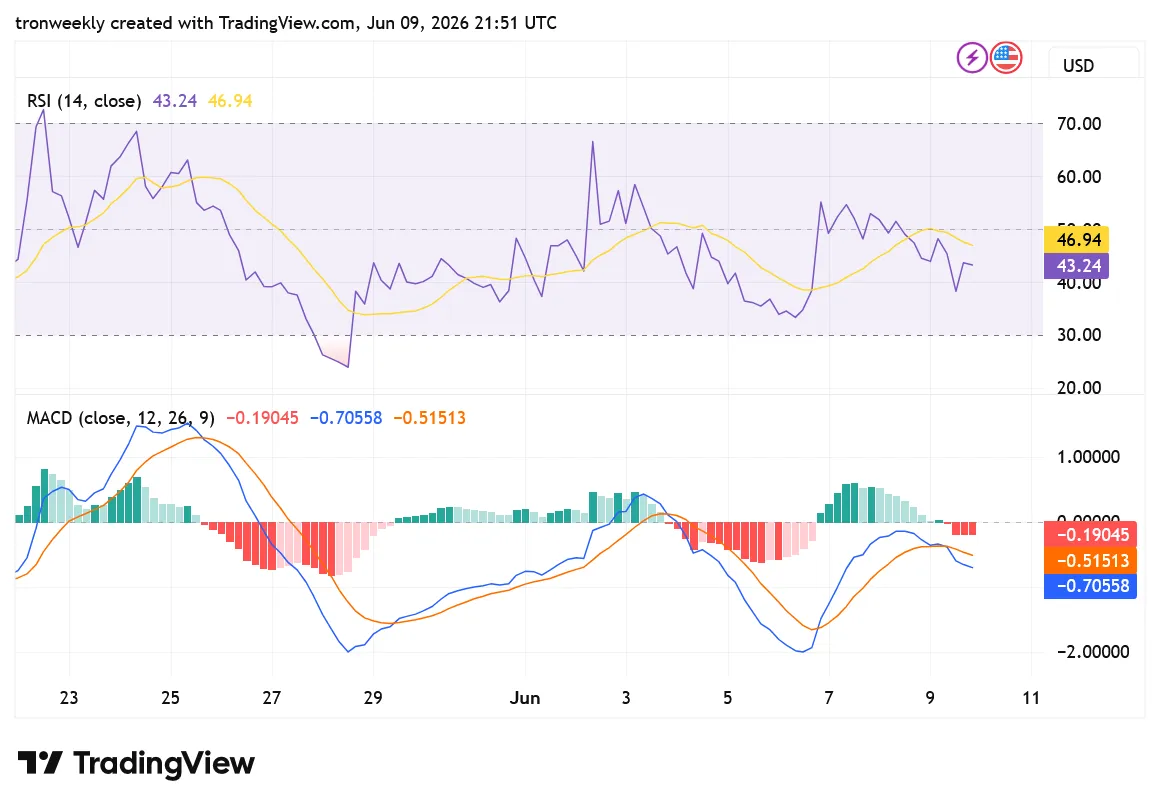Click the purple RSI value 43.24 in legend
The height and width of the screenshot is (808, 1160).
(175, 101)
